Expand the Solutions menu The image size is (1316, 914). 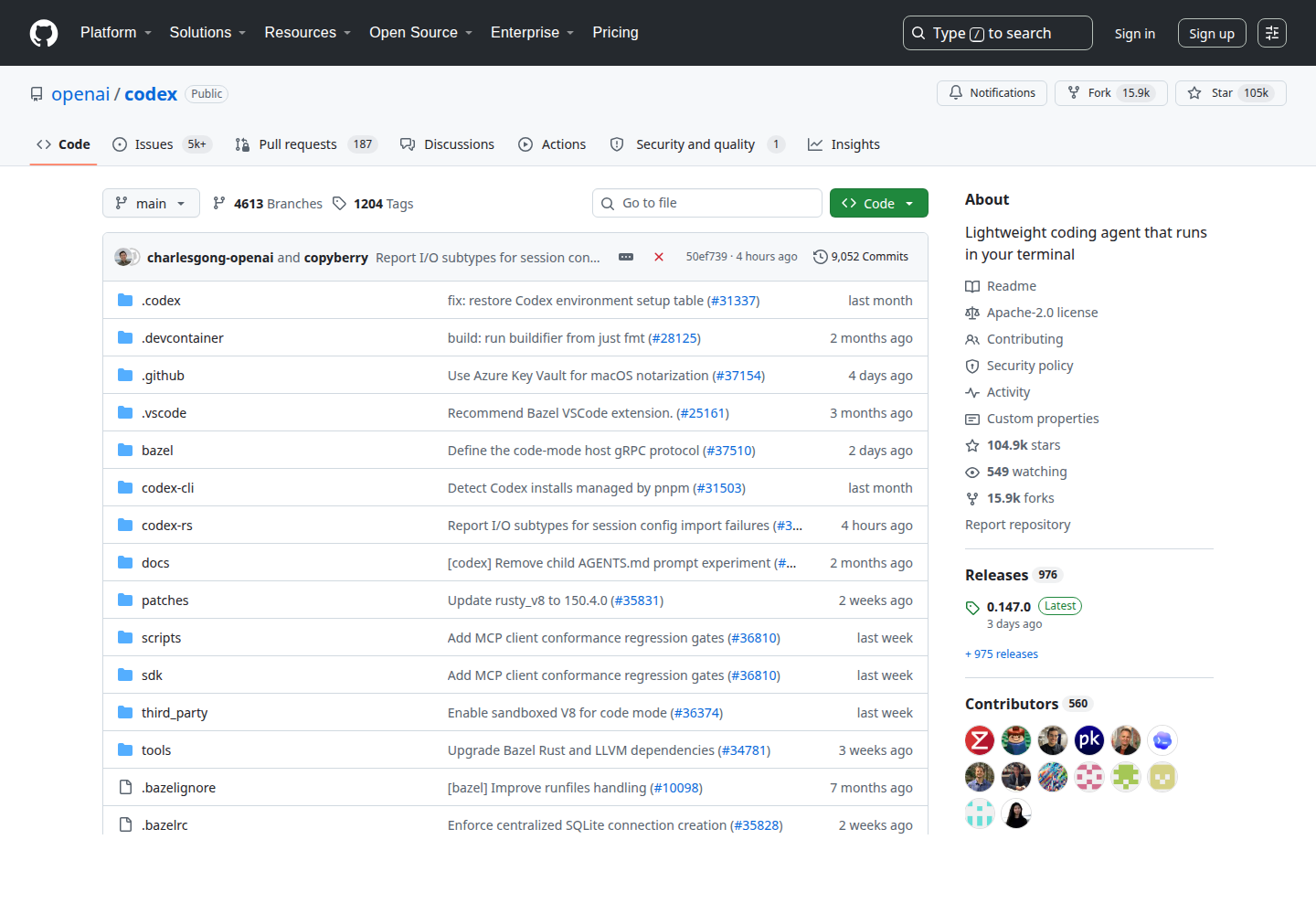pos(207,33)
